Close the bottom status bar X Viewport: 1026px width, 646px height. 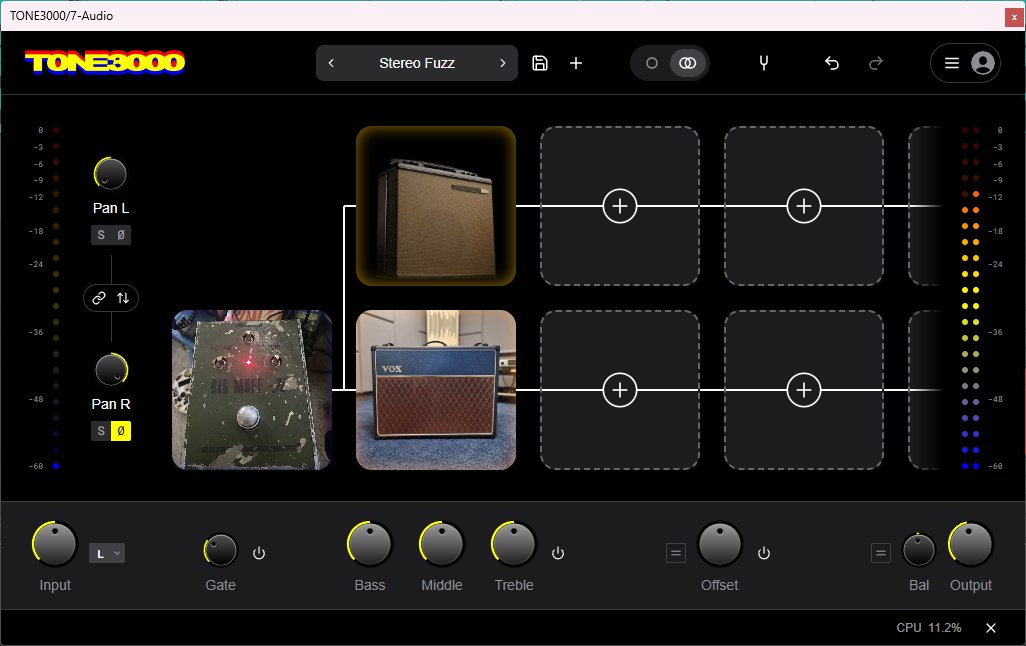coord(991,628)
